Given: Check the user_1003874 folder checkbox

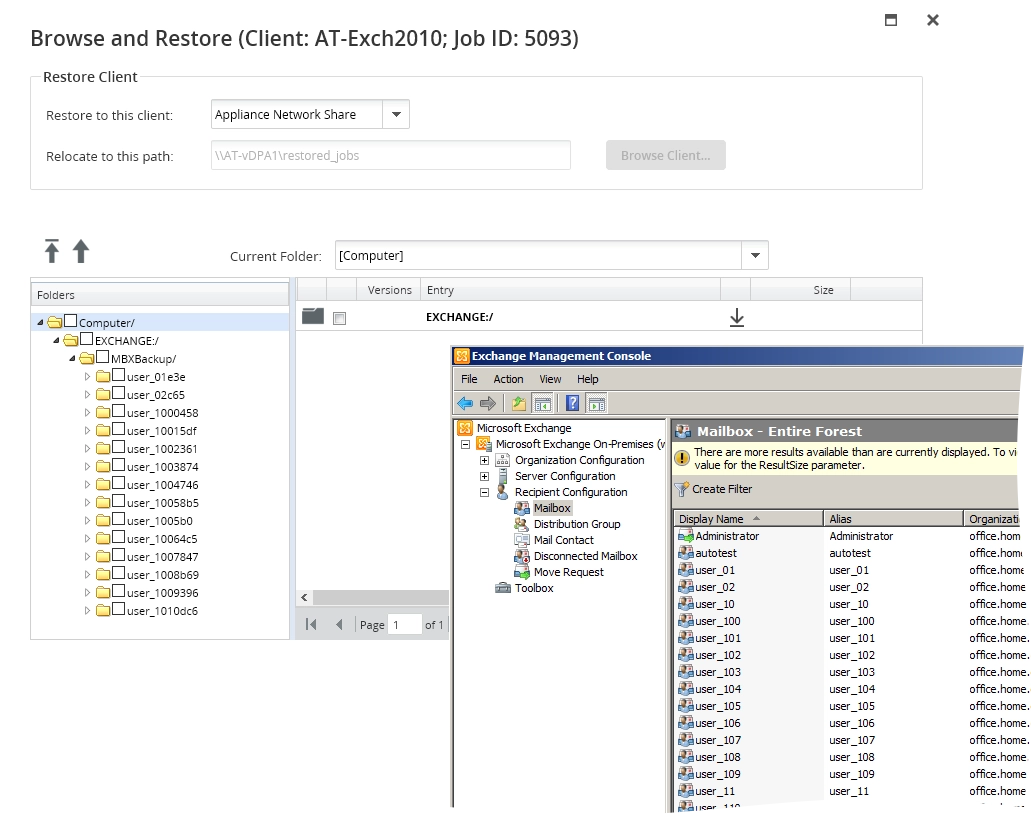Looking at the screenshot, I should click(118, 465).
